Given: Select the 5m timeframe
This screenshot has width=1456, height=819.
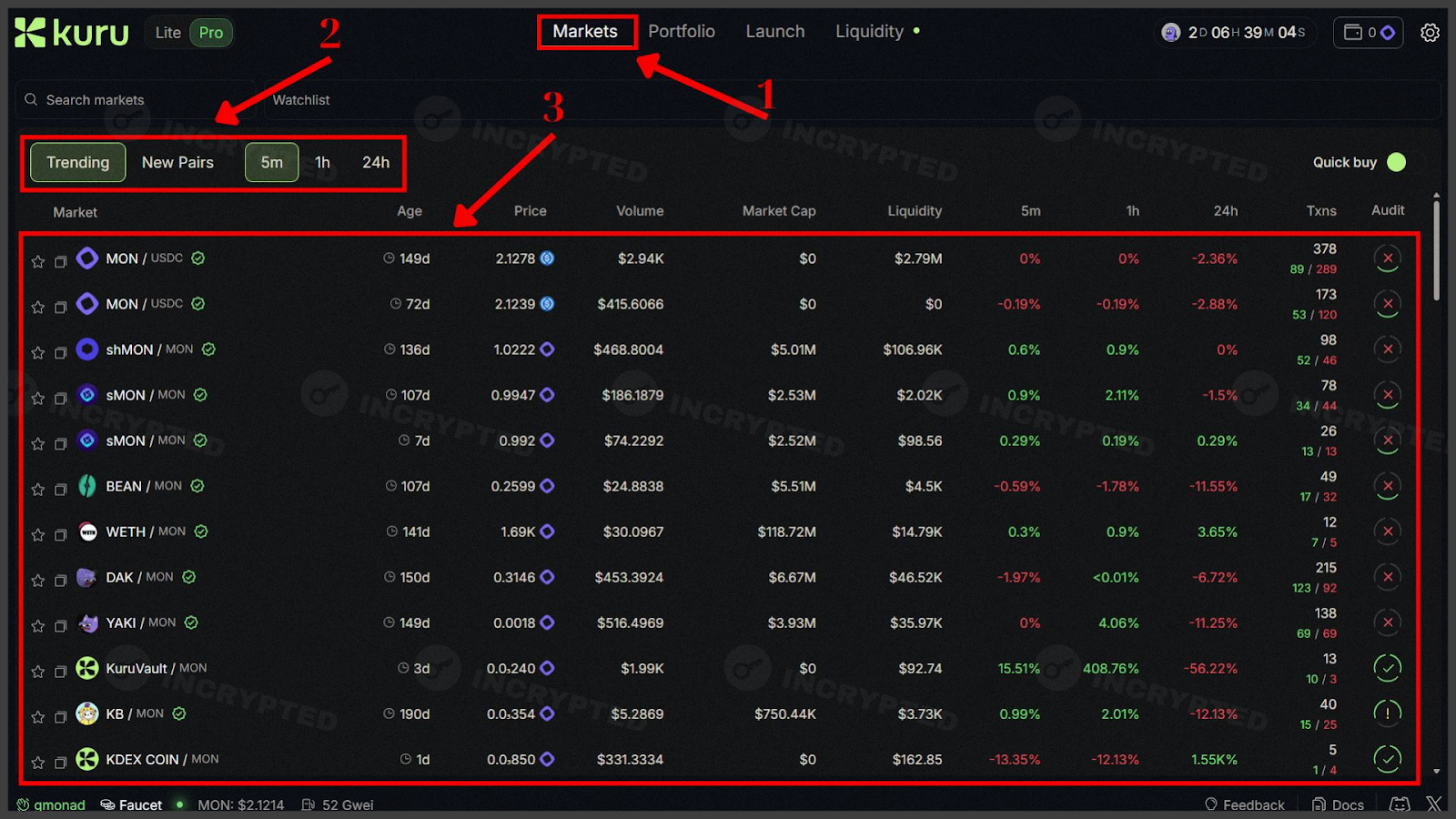Looking at the screenshot, I should point(272,163).
